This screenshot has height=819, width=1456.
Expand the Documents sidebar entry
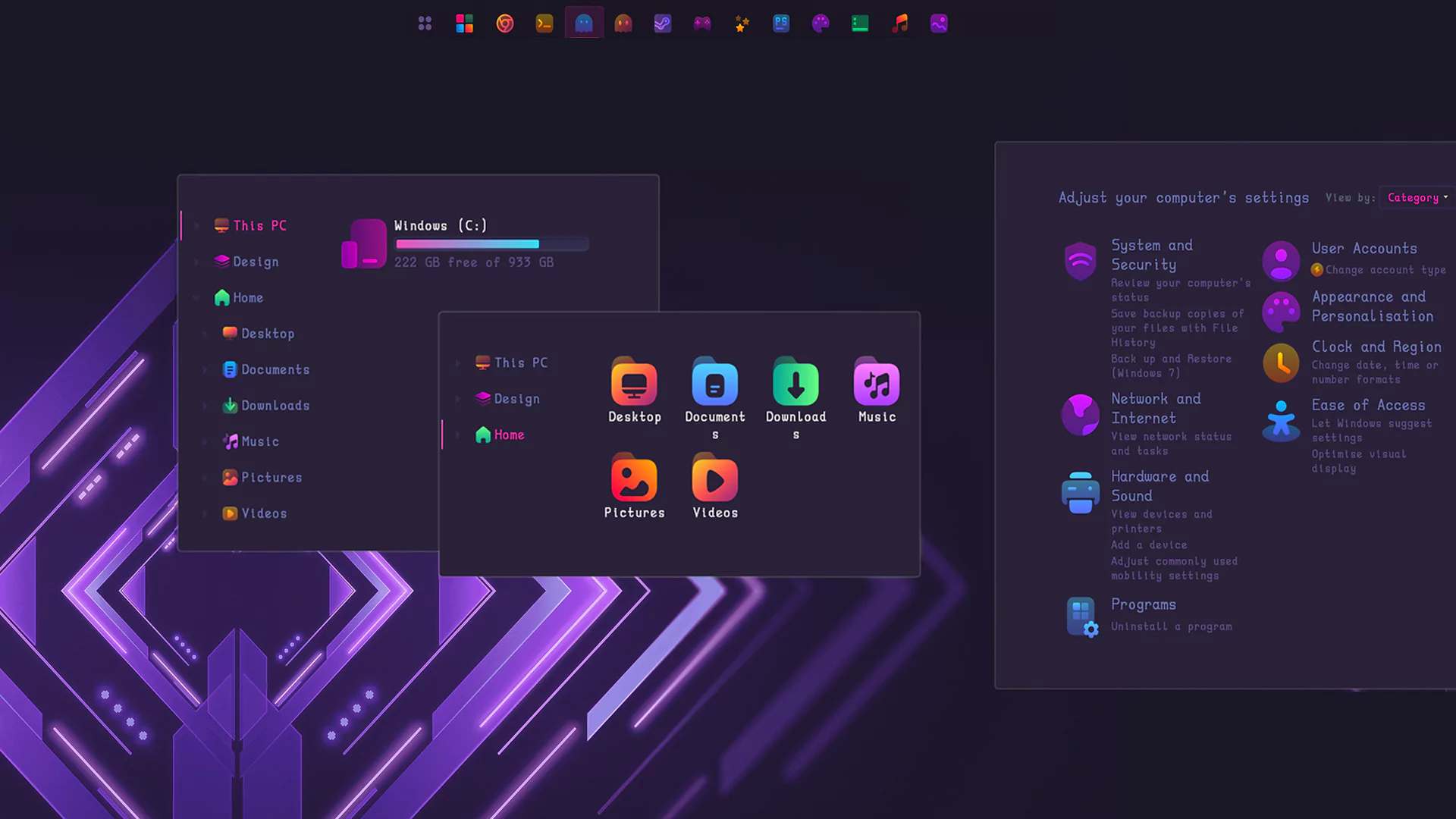(206, 369)
